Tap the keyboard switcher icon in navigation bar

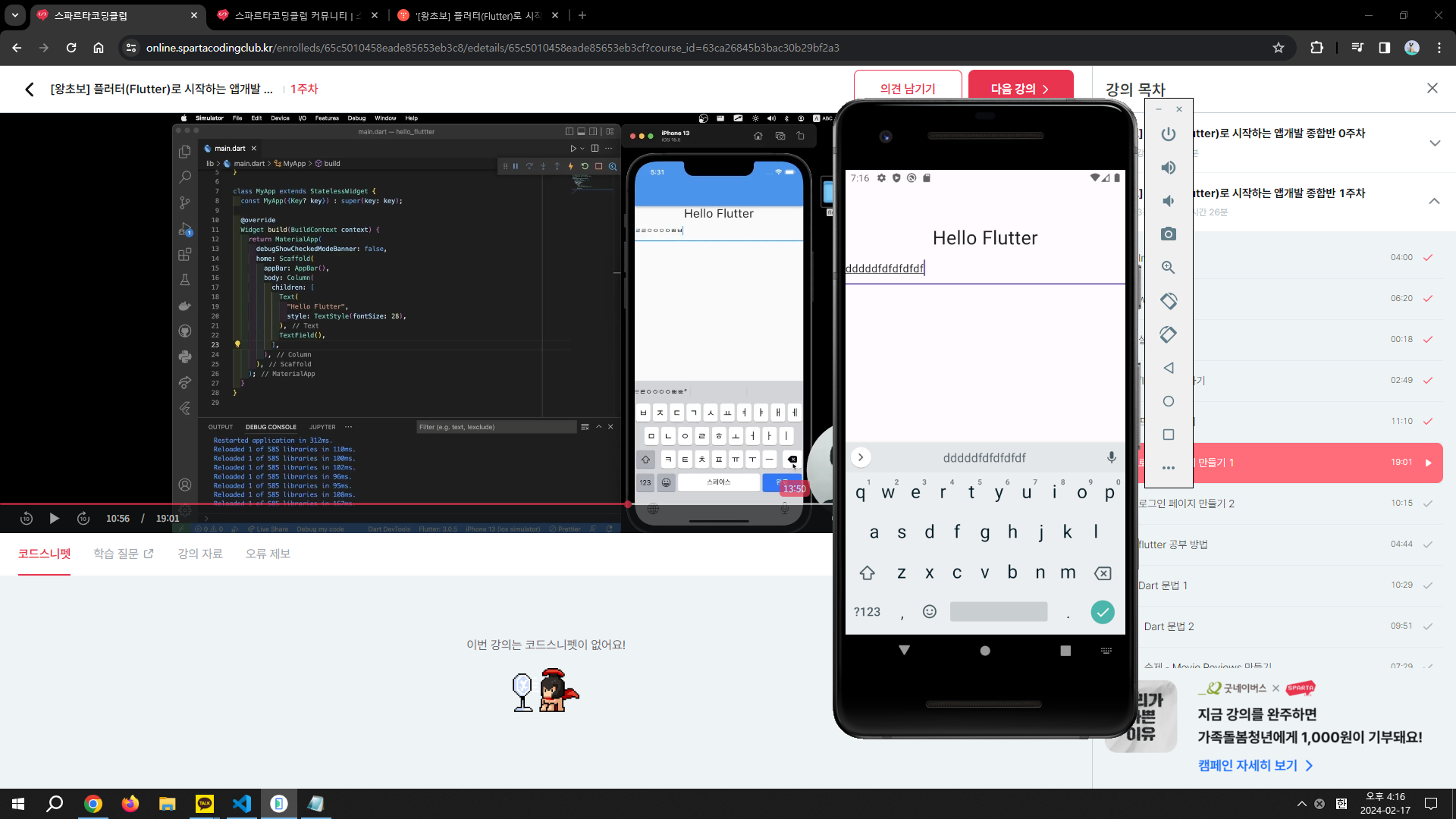(1106, 651)
